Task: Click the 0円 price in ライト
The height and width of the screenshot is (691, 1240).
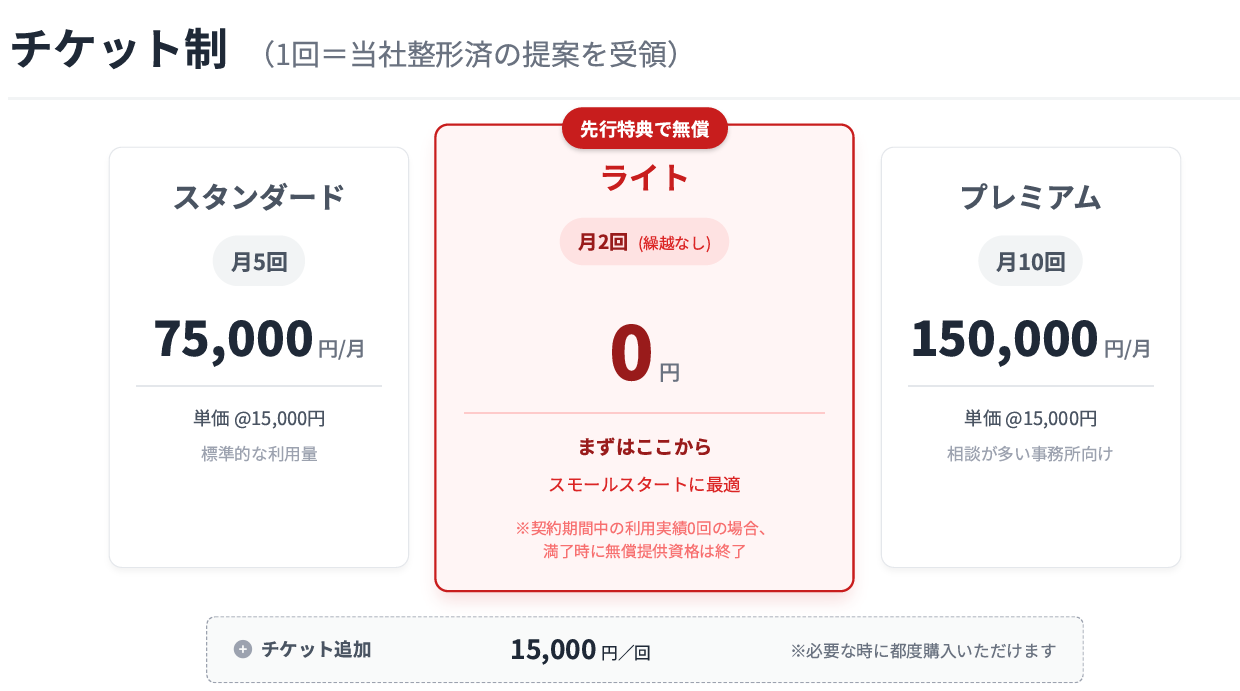Action: [x=645, y=355]
